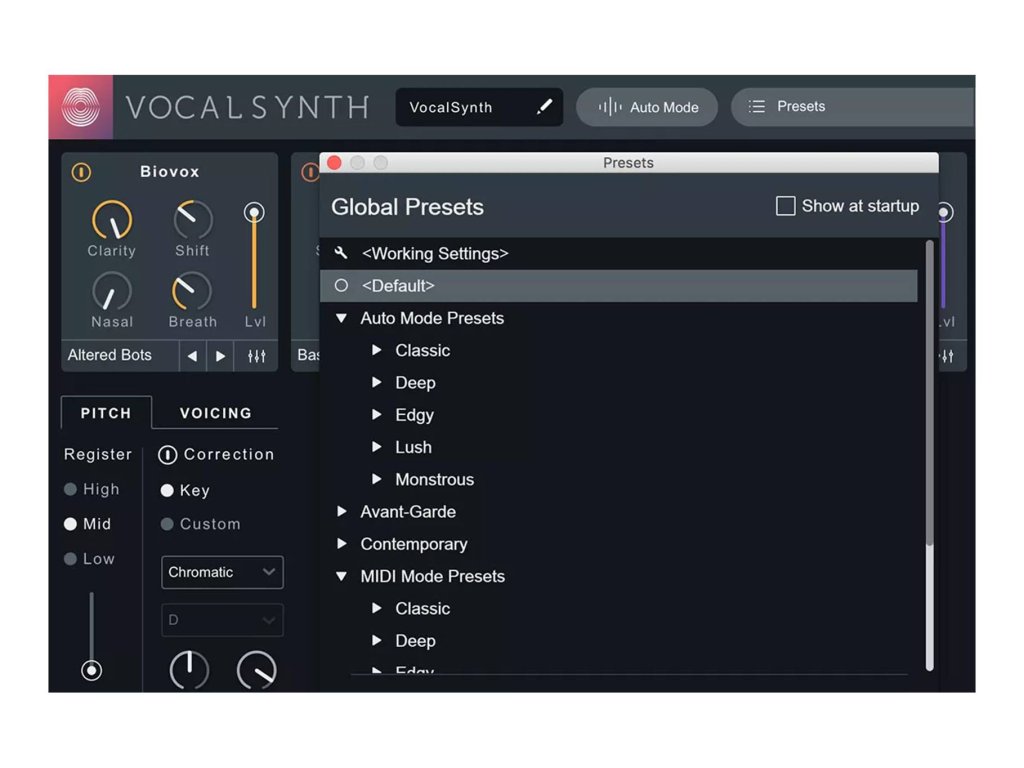Collapse the MIDI Mode Presets folder arrow
The image size is (1024, 768).
coord(341,576)
